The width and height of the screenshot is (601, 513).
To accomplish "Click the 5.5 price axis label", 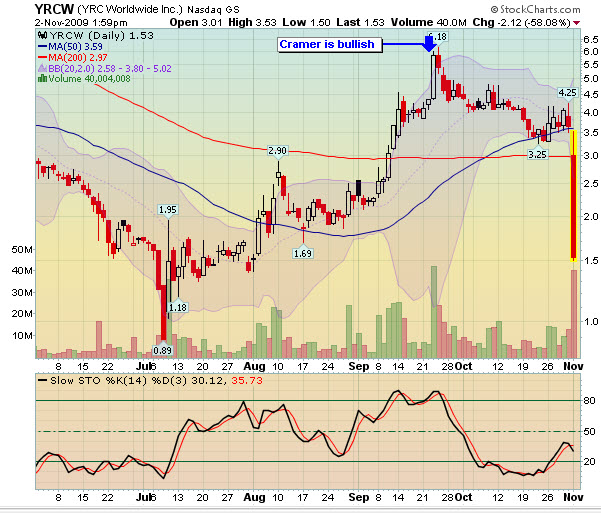I will pos(591,65).
